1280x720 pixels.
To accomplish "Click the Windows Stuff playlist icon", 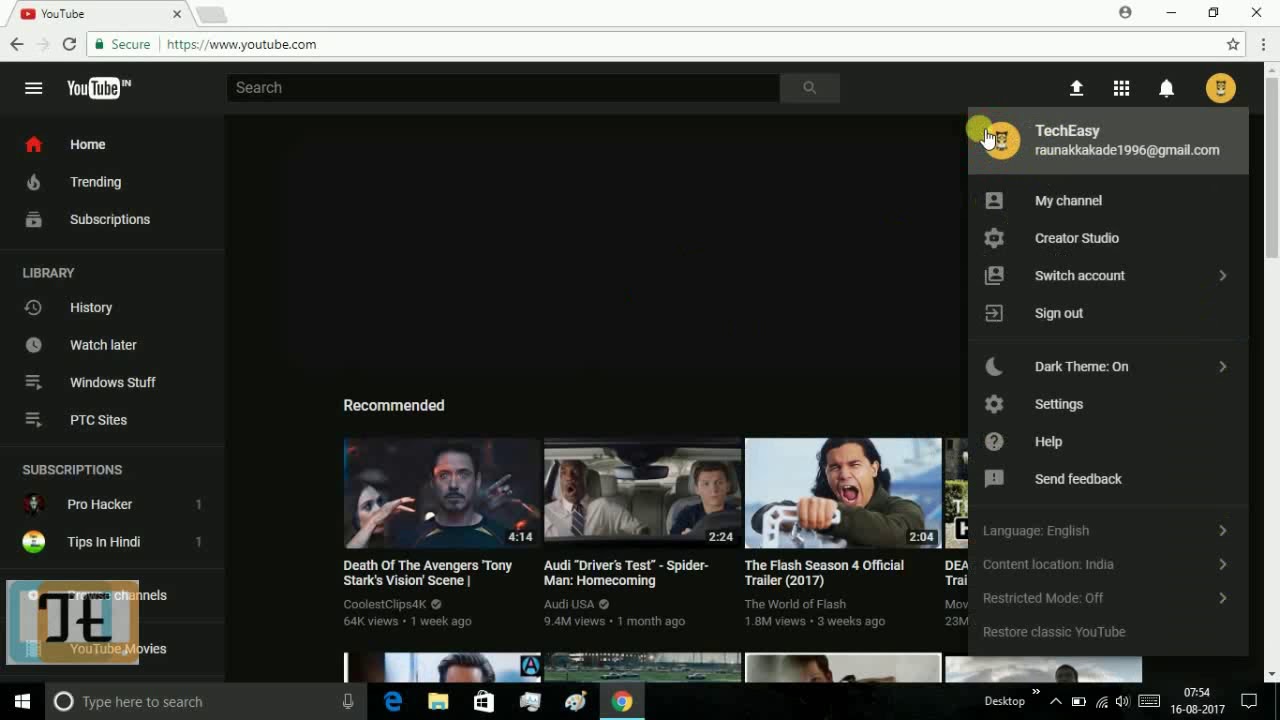I will (33, 382).
